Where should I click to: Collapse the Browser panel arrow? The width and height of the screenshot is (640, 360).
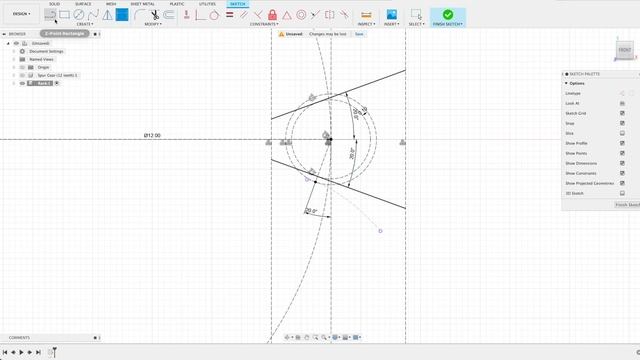[x=4, y=34]
